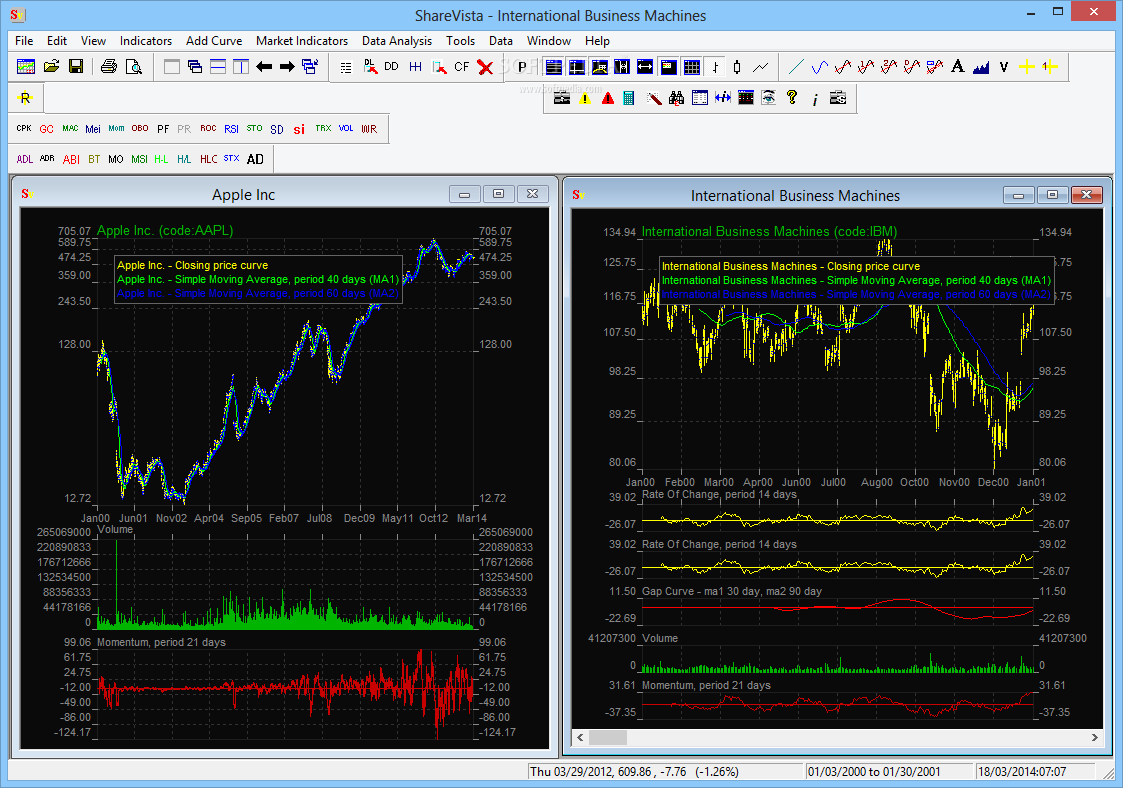1123x788 pixels.
Task: Click the chart calendar icon at toolbar start
Action: click(26, 67)
